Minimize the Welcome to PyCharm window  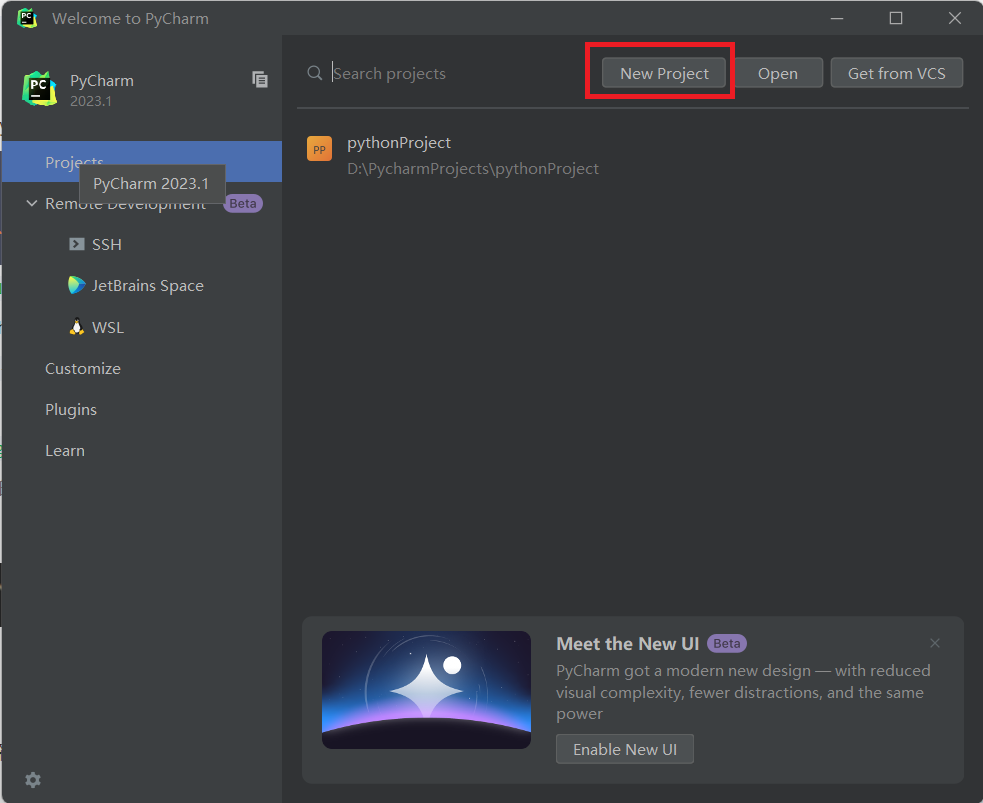(x=837, y=18)
